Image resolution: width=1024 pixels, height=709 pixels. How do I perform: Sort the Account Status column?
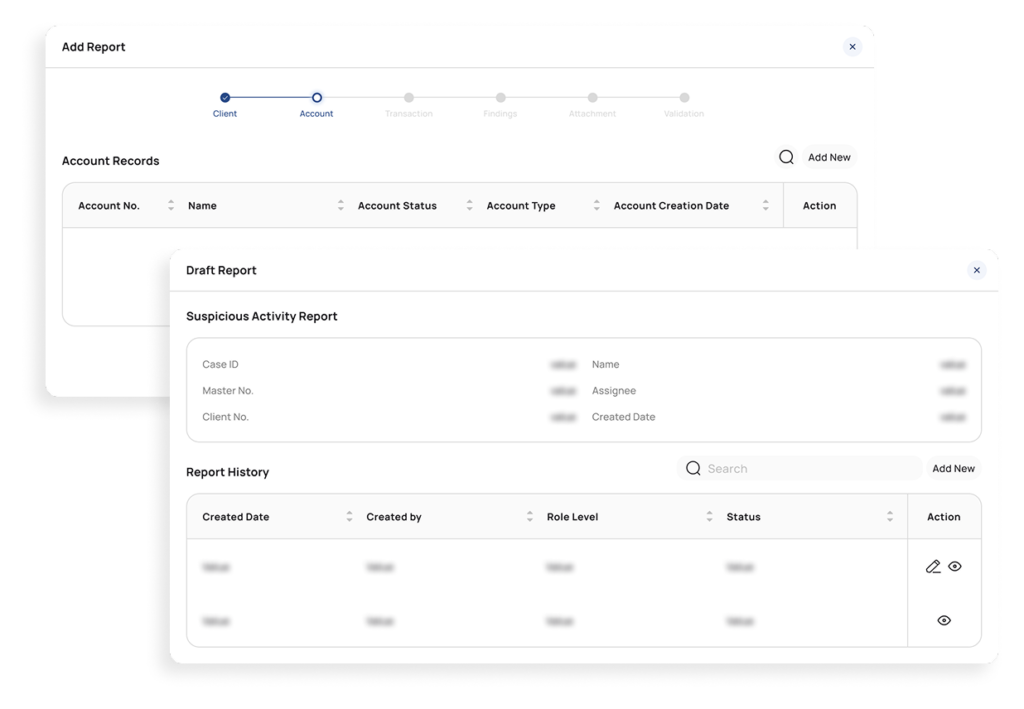468,204
